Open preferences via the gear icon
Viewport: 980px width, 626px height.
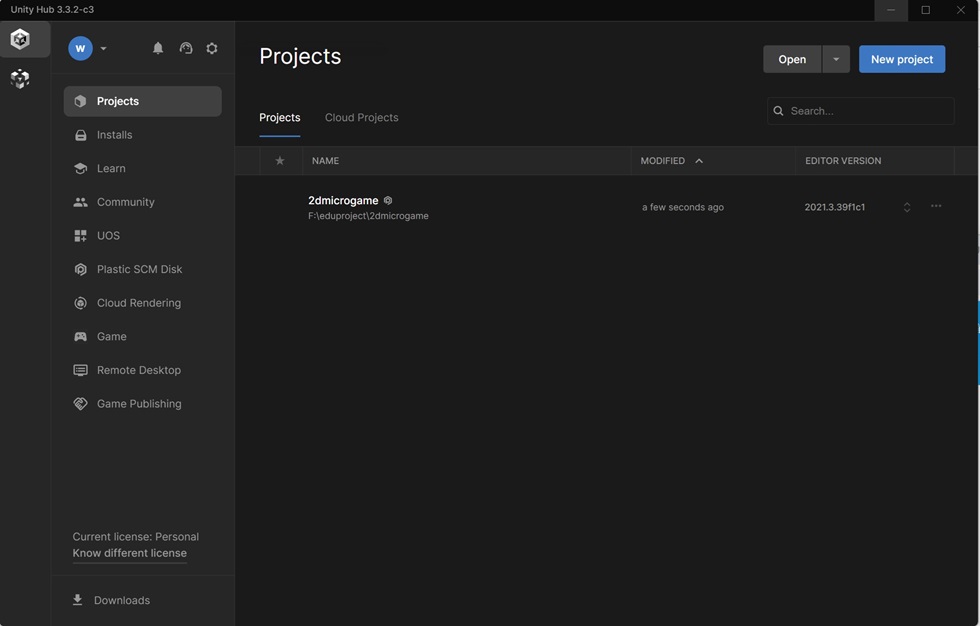click(212, 48)
